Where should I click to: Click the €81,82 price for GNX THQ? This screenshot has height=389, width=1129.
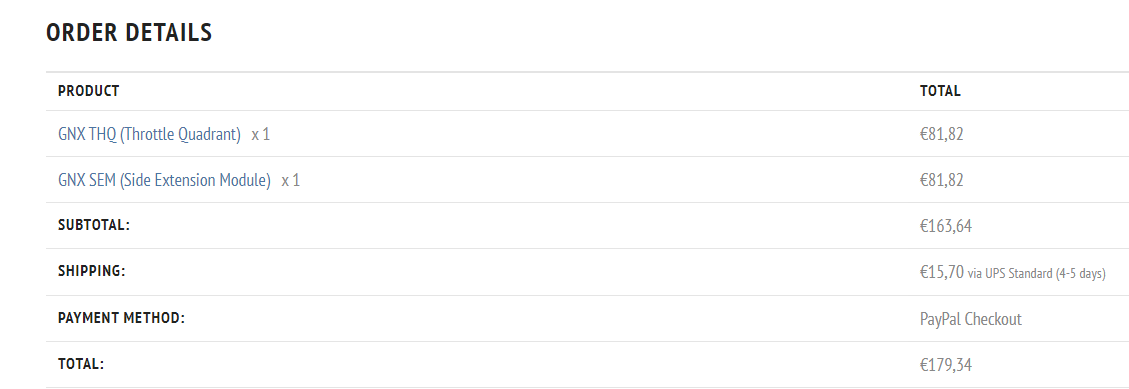[942, 134]
